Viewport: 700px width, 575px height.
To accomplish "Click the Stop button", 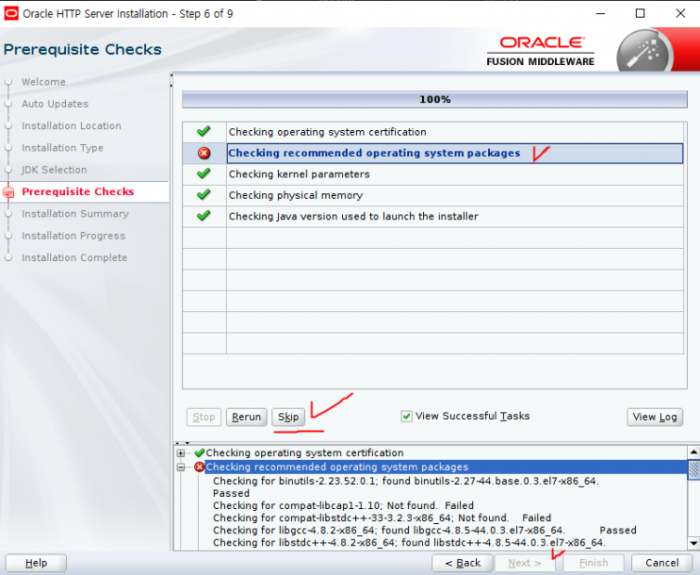I will [204, 417].
